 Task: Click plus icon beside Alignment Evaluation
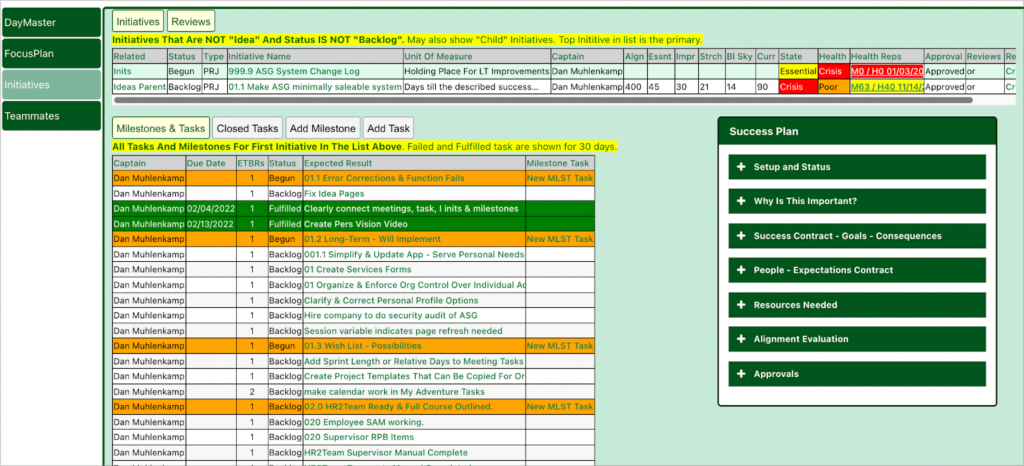pos(741,339)
